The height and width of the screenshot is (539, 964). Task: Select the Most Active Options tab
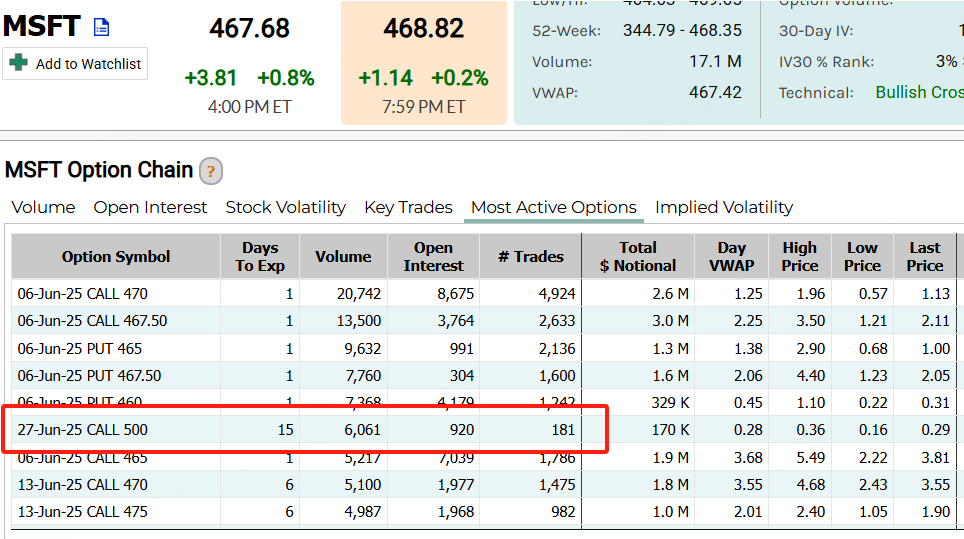pyautogui.click(x=554, y=207)
